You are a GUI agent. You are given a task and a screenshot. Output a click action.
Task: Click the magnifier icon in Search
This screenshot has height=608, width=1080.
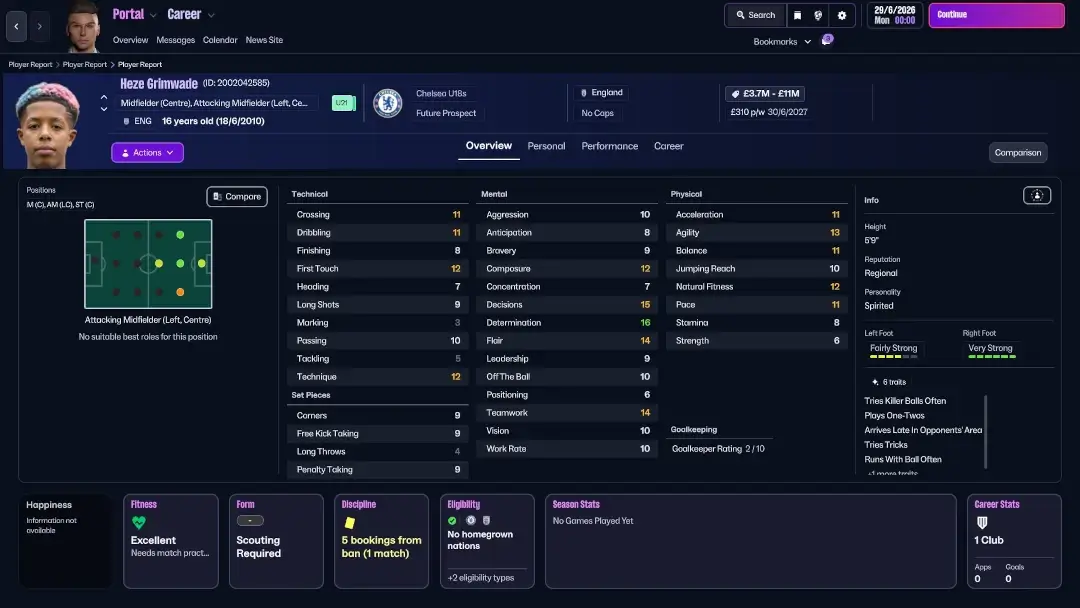(740, 15)
